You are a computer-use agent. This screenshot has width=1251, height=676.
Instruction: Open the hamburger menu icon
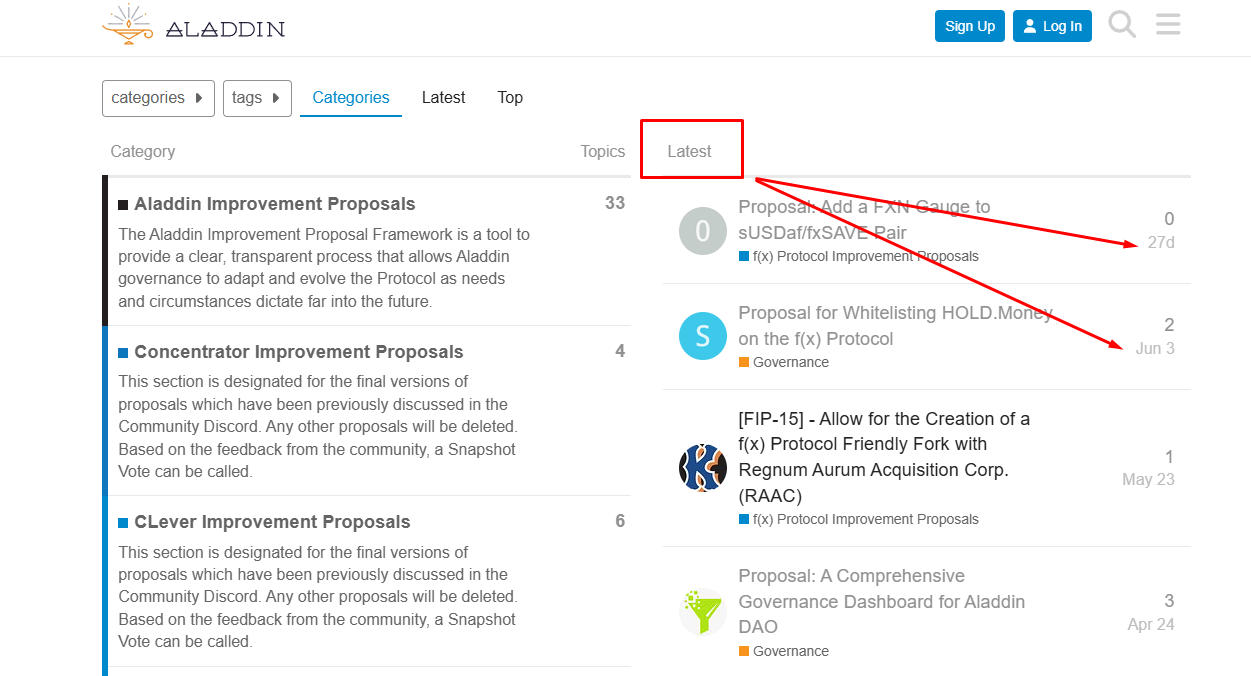(x=1168, y=24)
